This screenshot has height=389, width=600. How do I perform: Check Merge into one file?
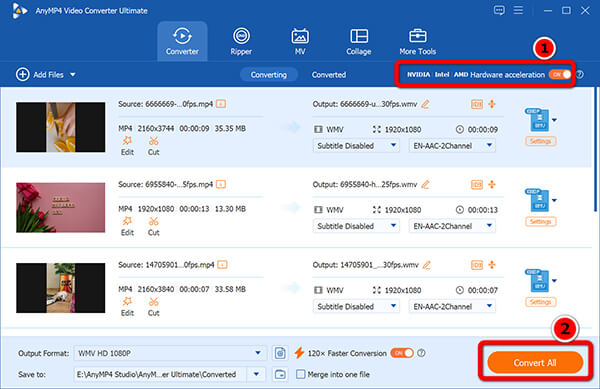click(x=301, y=374)
